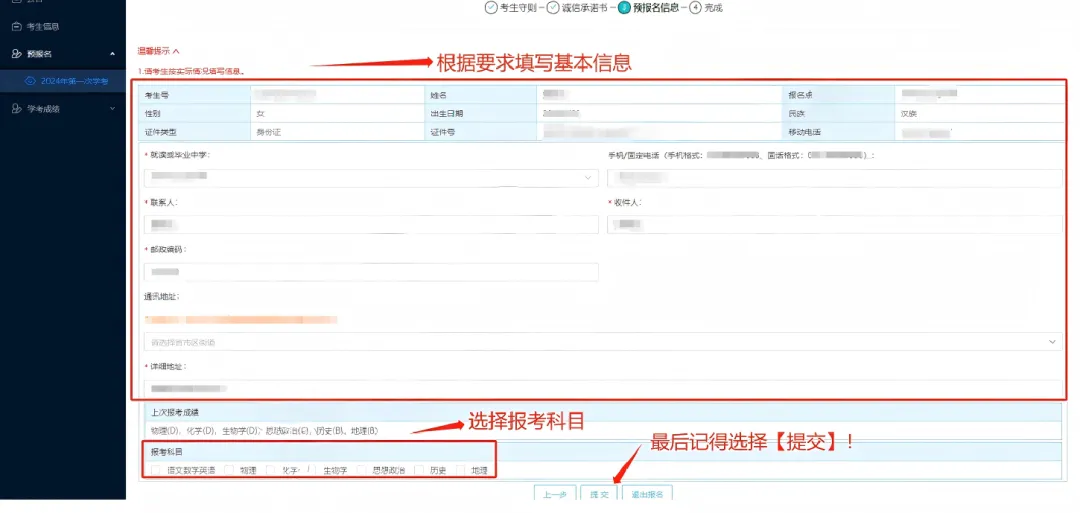Screen dimensions: 1080x513
Task: Focus the 手机/固定电话 input field
Action: pyautogui.click(x=834, y=178)
